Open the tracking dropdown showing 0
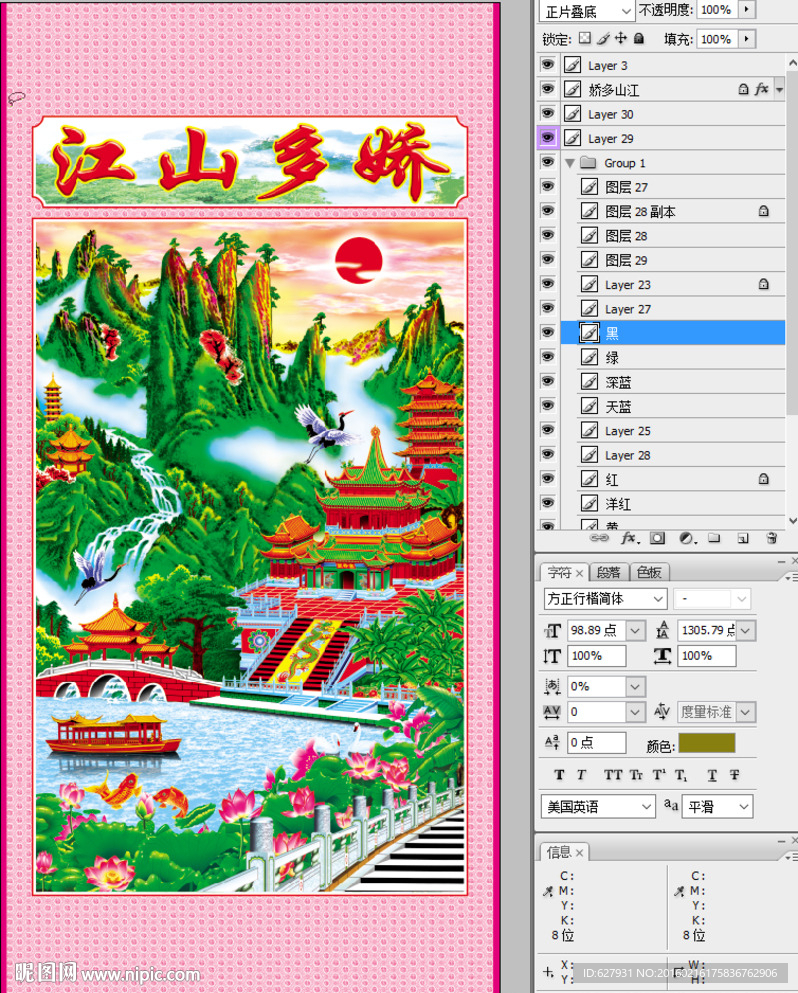The width and height of the screenshot is (798, 993). [635, 712]
